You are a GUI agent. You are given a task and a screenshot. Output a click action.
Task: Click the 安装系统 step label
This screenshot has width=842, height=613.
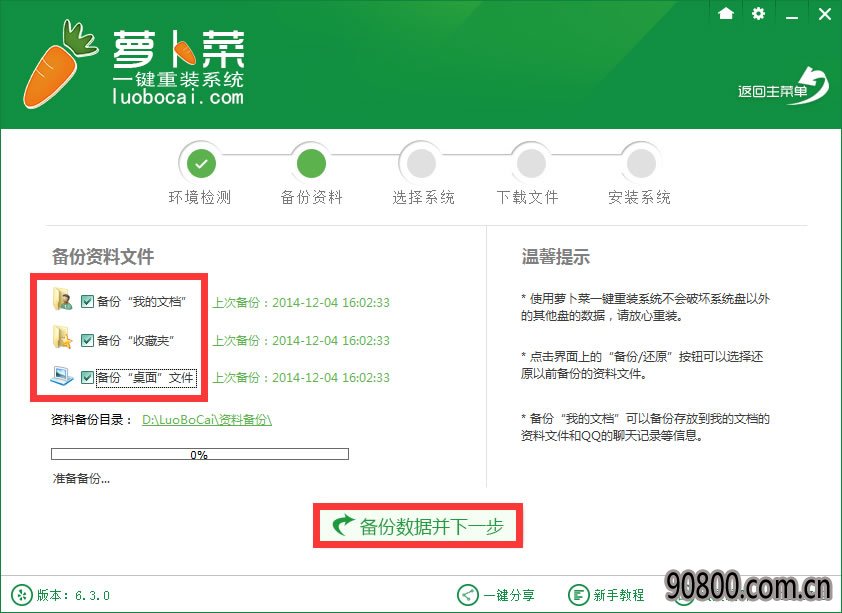(639, 198)
